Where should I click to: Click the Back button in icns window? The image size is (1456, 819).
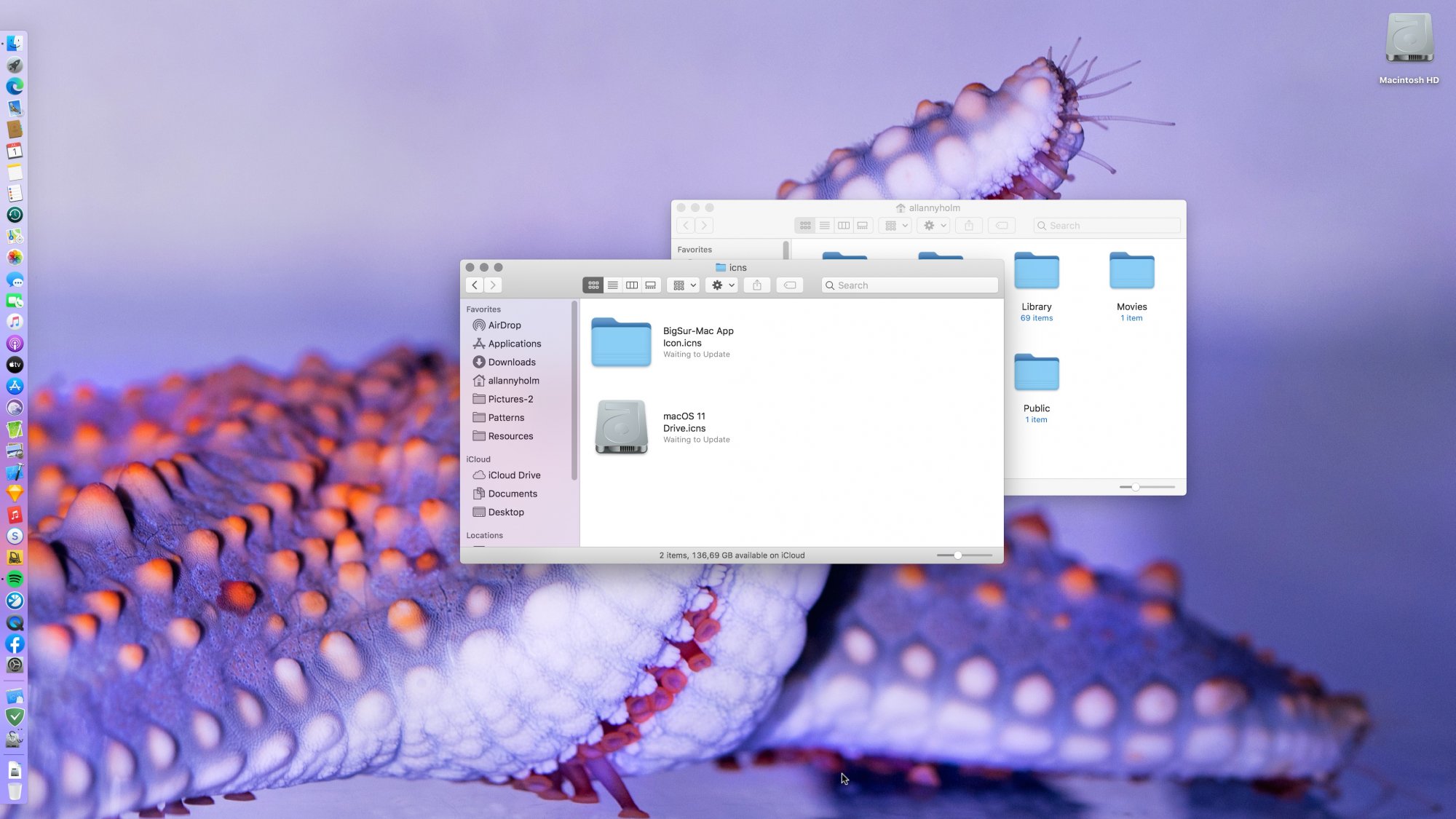(x=475, y=285)
